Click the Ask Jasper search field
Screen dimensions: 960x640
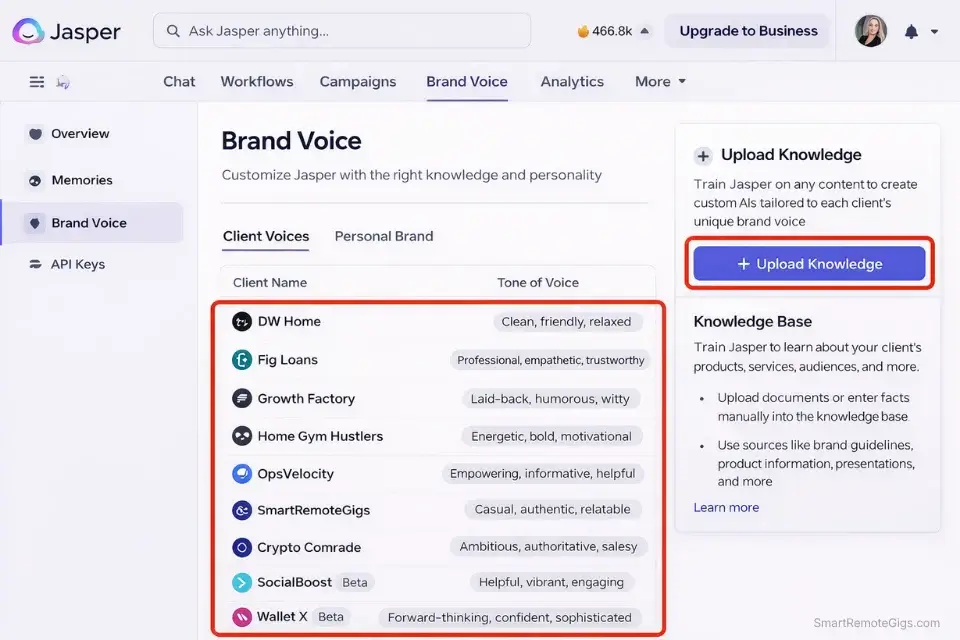point(342,31)
